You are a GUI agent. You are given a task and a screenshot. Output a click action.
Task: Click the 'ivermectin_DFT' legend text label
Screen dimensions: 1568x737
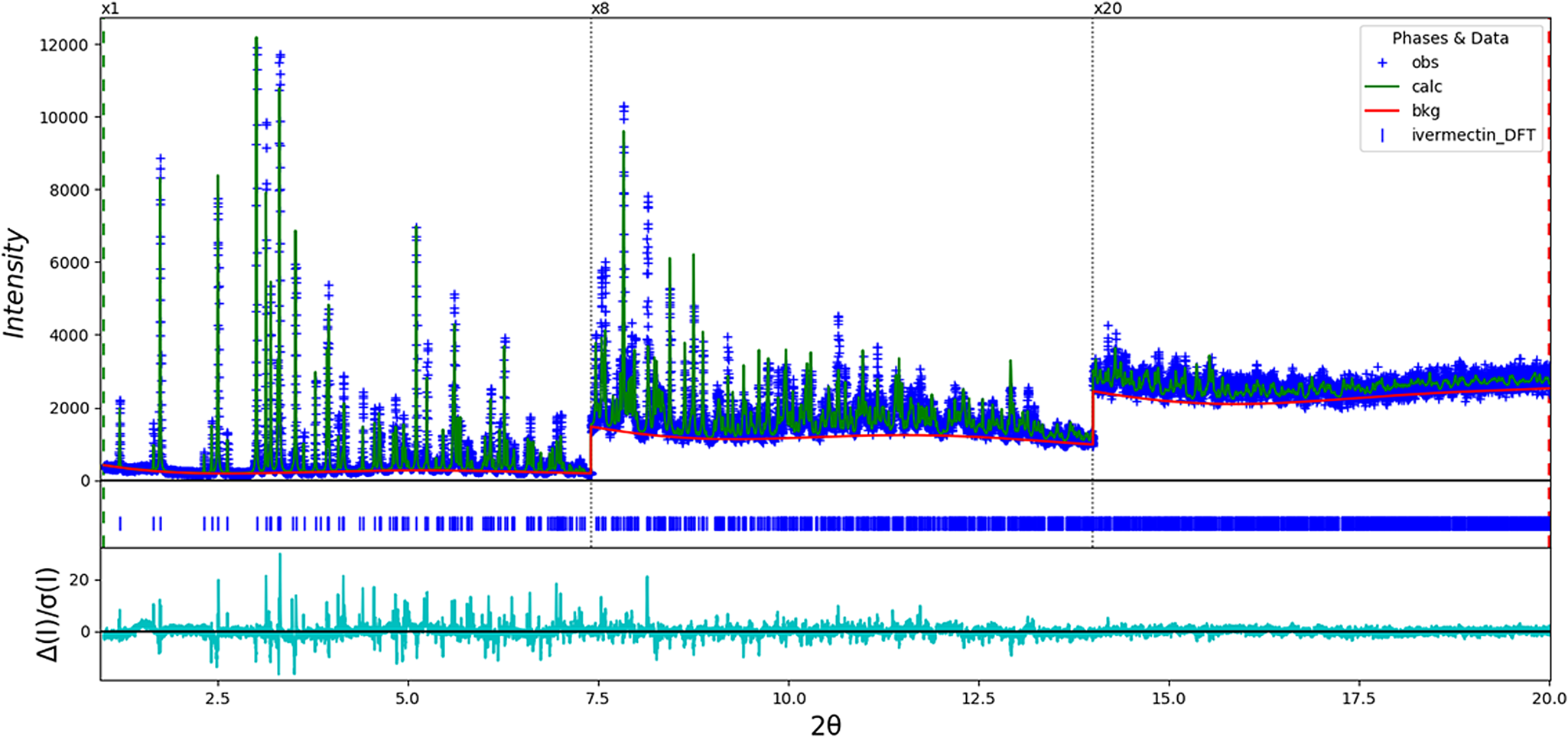(1472, 135)
